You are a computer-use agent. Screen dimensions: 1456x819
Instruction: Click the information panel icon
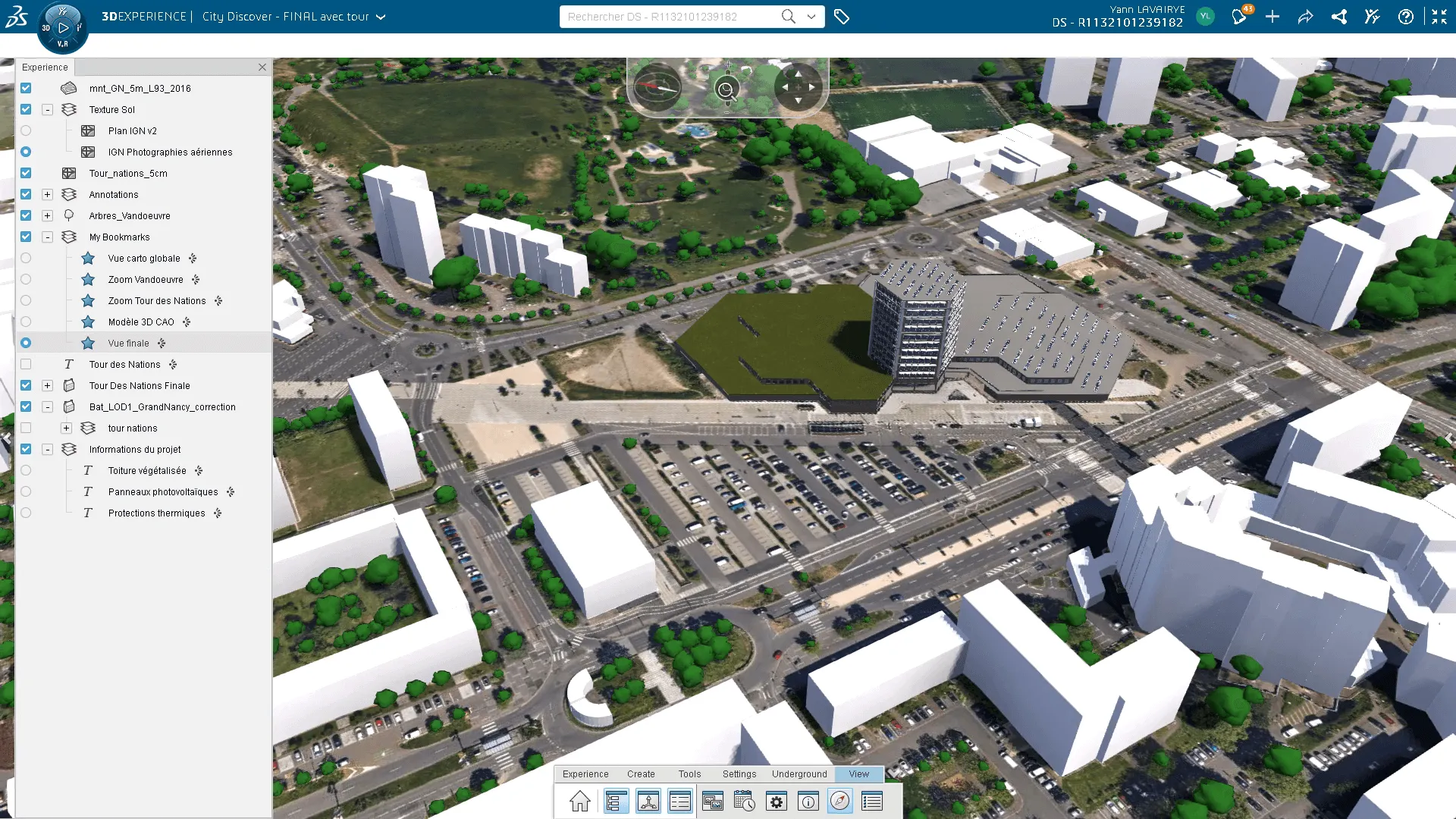(808, 802)
